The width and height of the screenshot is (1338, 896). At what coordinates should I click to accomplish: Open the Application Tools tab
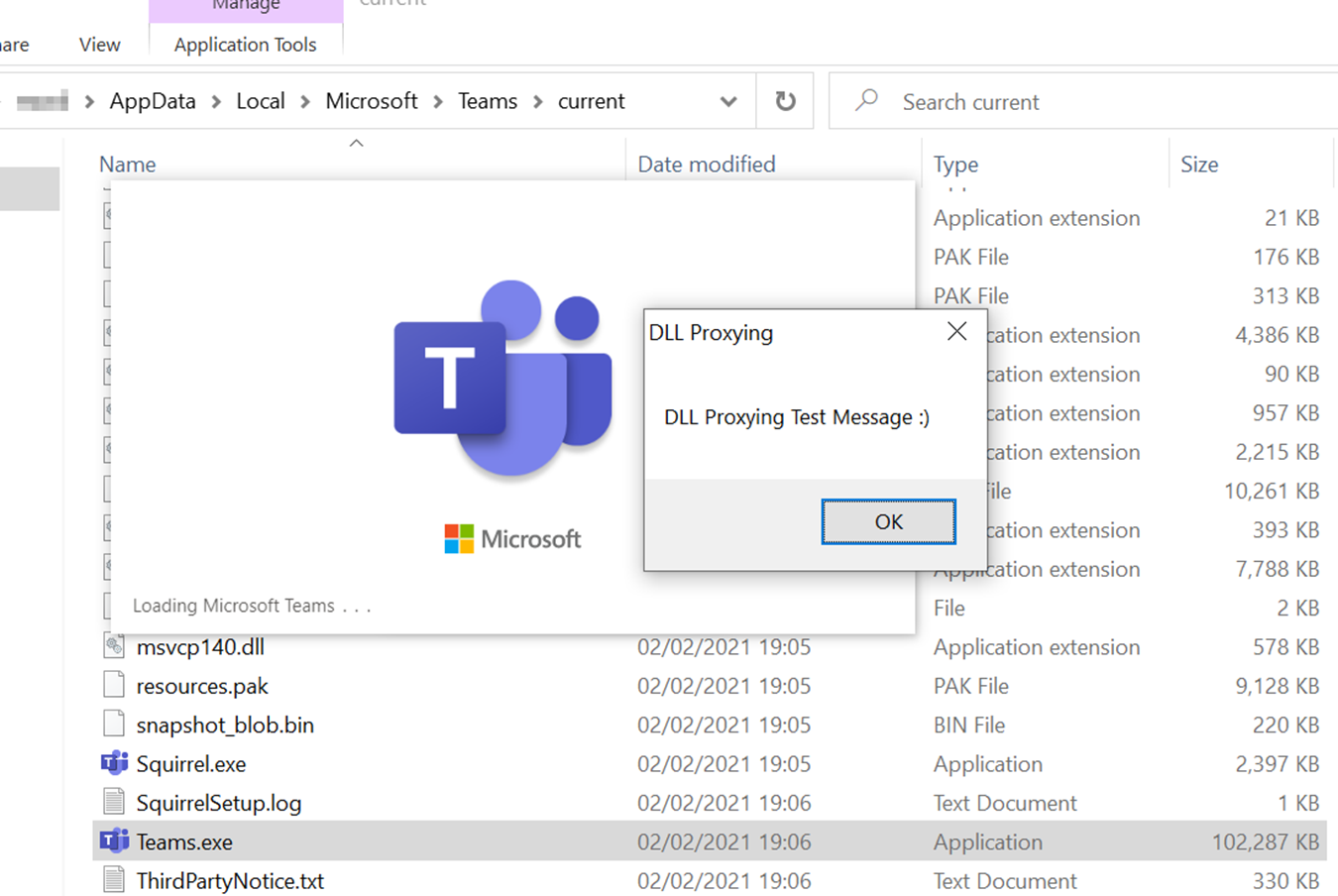pos(245,45)
